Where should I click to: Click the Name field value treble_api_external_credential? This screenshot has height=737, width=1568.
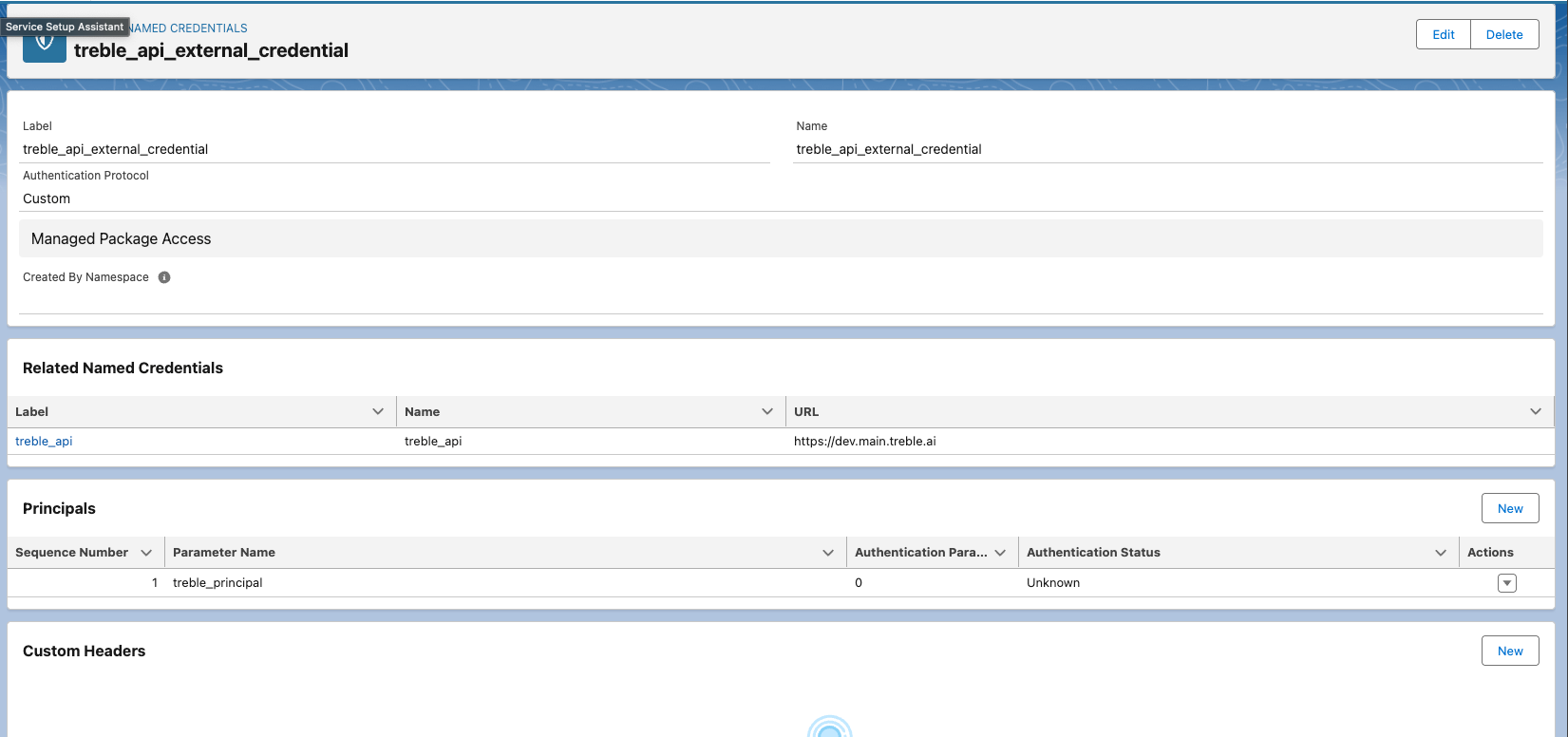tap(889, 149)
